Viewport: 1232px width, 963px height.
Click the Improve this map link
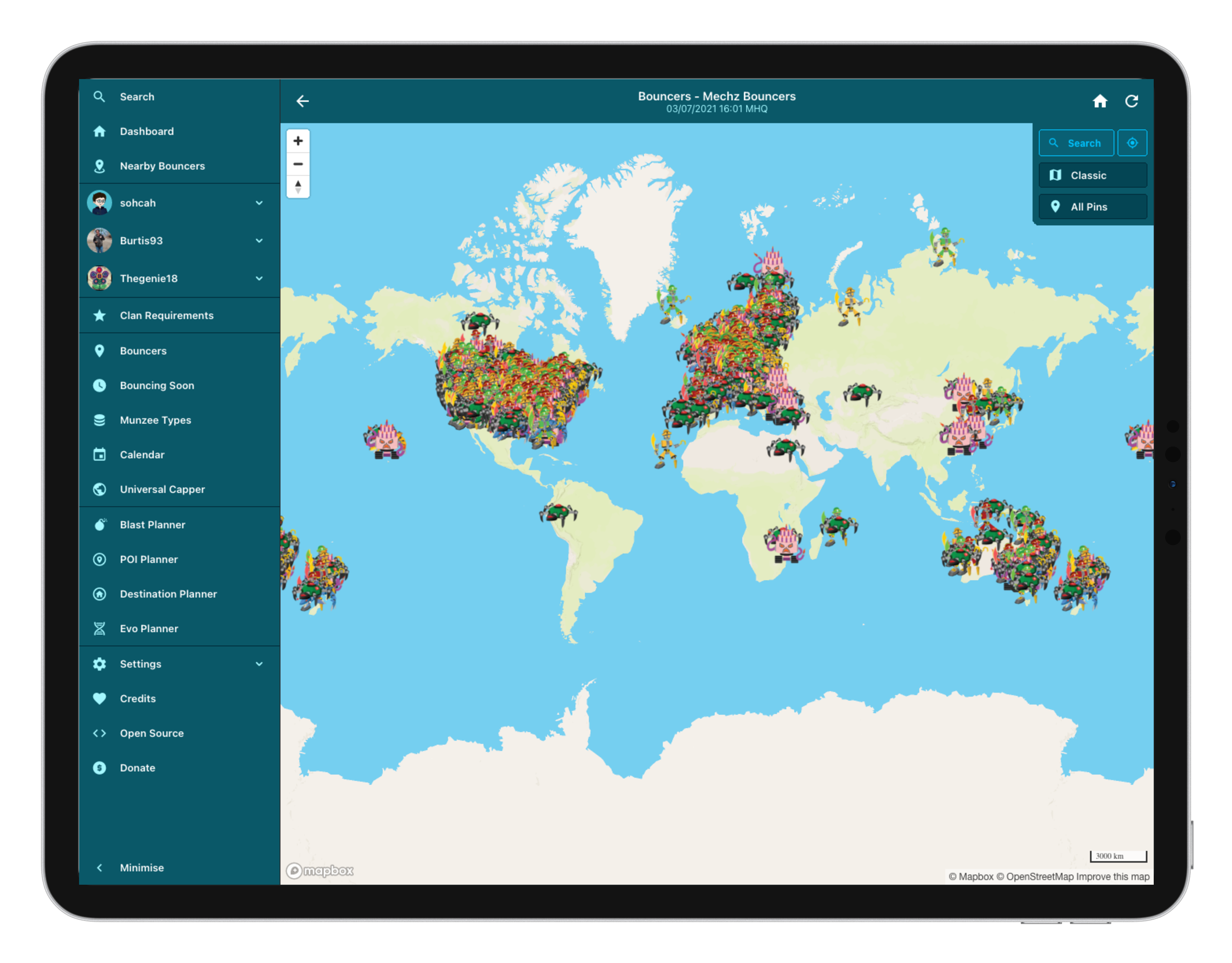click(x=1112, y=876)
